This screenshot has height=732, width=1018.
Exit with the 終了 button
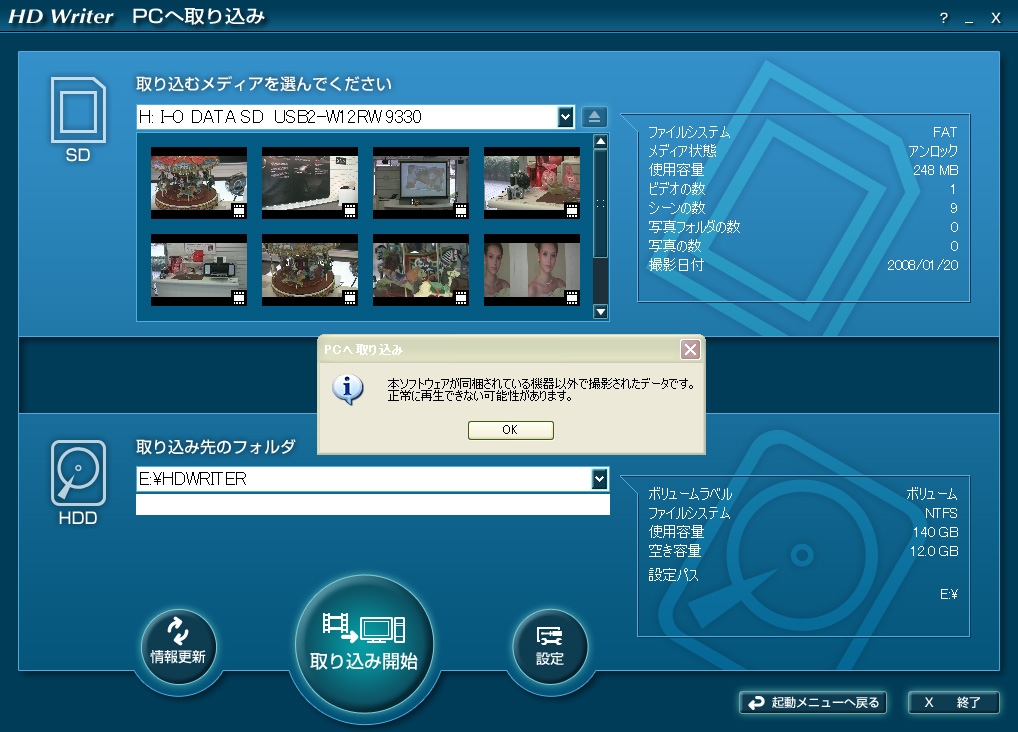[953, 703]
